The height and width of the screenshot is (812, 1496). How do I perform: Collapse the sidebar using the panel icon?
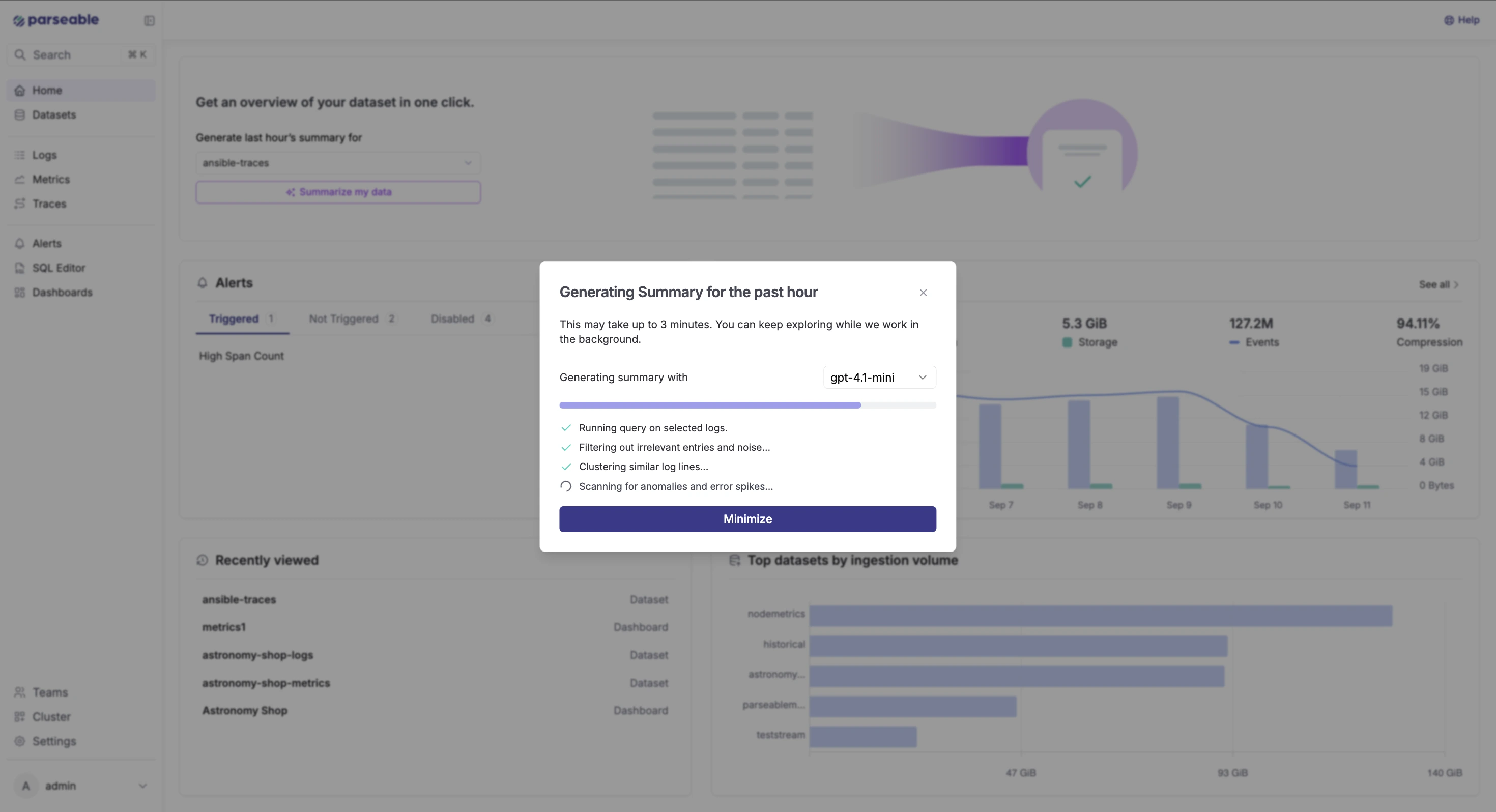[149, 20]
